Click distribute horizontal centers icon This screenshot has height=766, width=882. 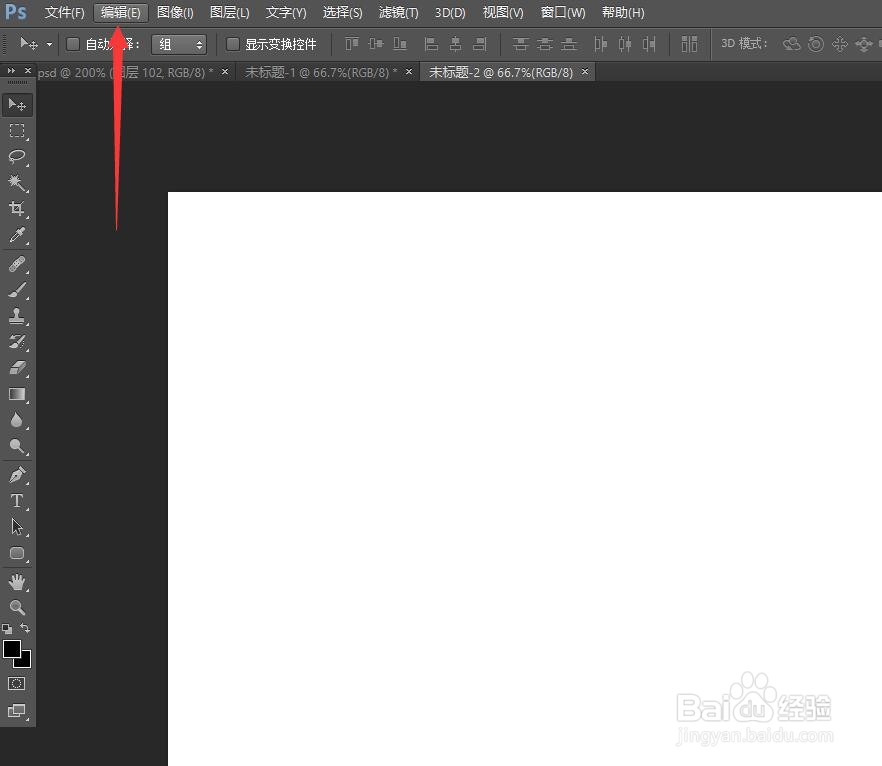(624, 44)
